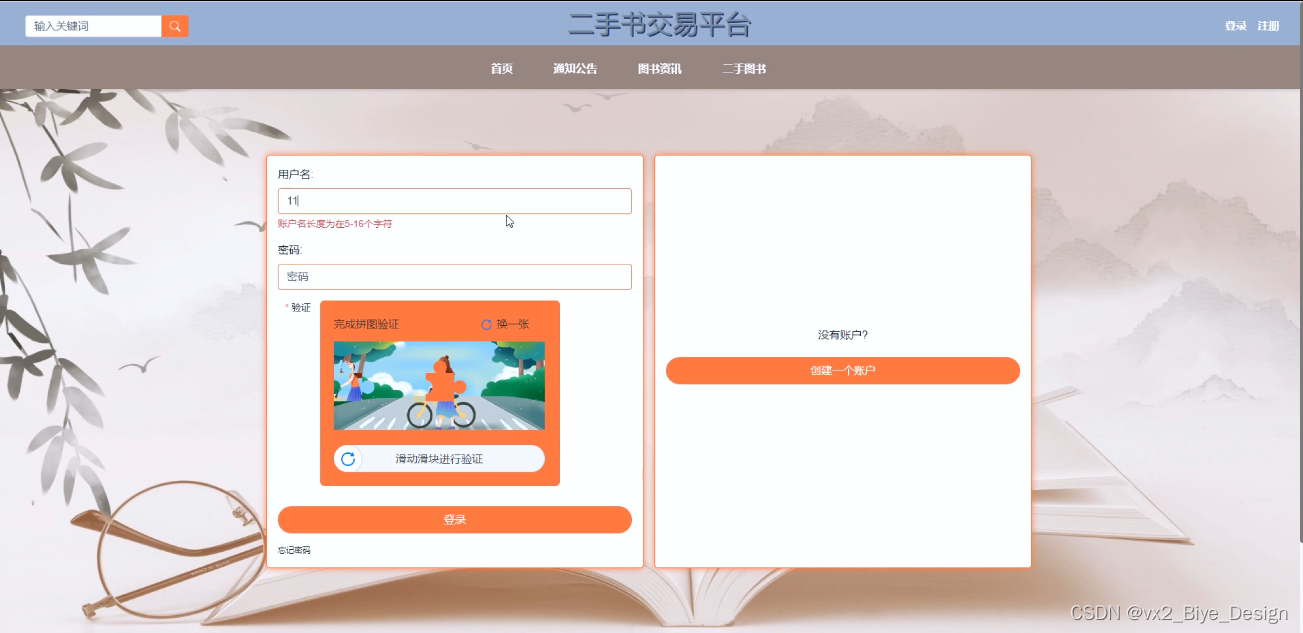Click the 换一张 captcha refresh link
The width and height of the screenshot is (1303, 633).
click(513, 325)
